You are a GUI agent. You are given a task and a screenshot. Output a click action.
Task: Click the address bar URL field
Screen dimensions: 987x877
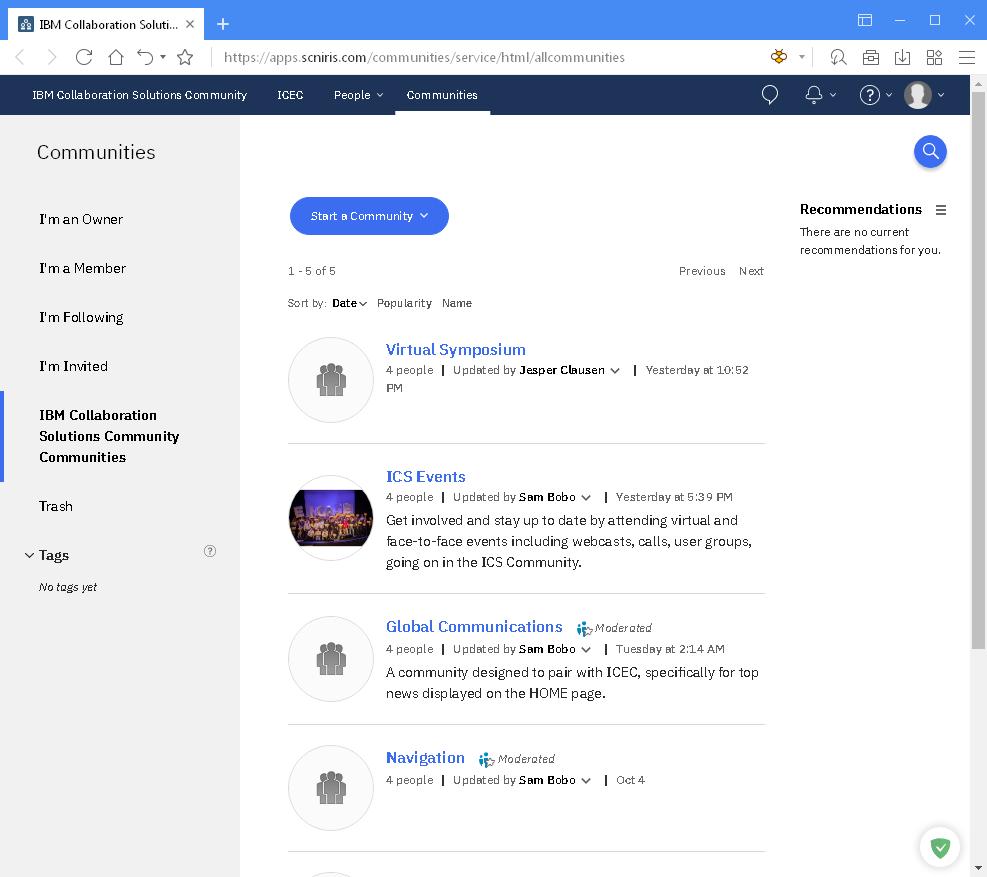(x=424, y=57)
